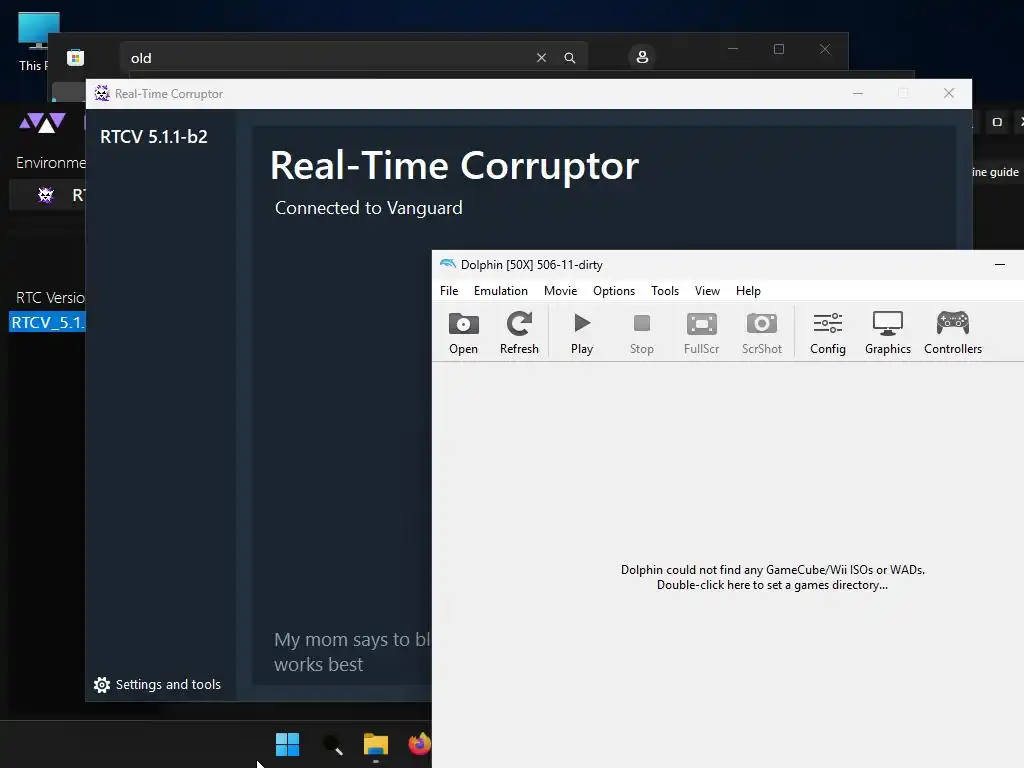
Task: Select the RTCV_5.1 version list entry
Action: (x=47, y=322)
